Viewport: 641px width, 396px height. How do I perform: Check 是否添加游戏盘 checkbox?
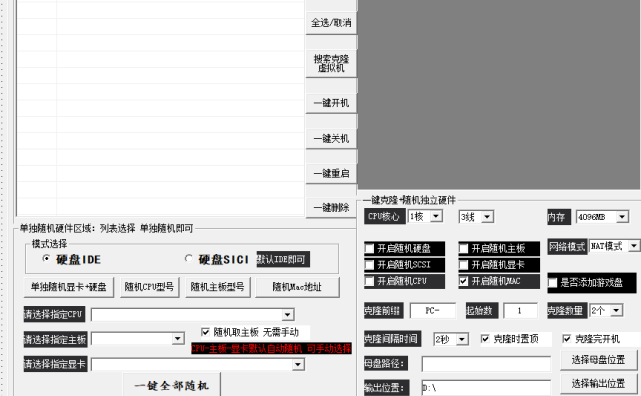point(553,283)
